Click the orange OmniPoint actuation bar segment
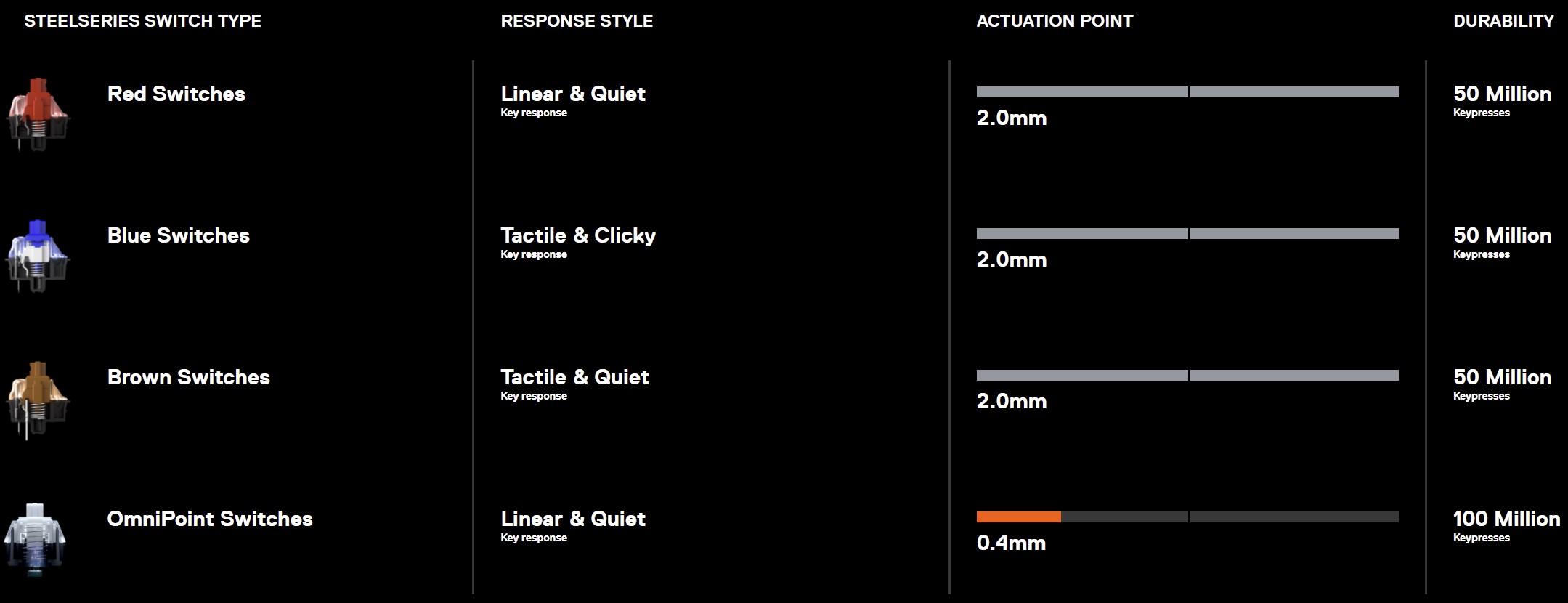The height and width of the screenshot is (603, 1568). (1019, 517)
